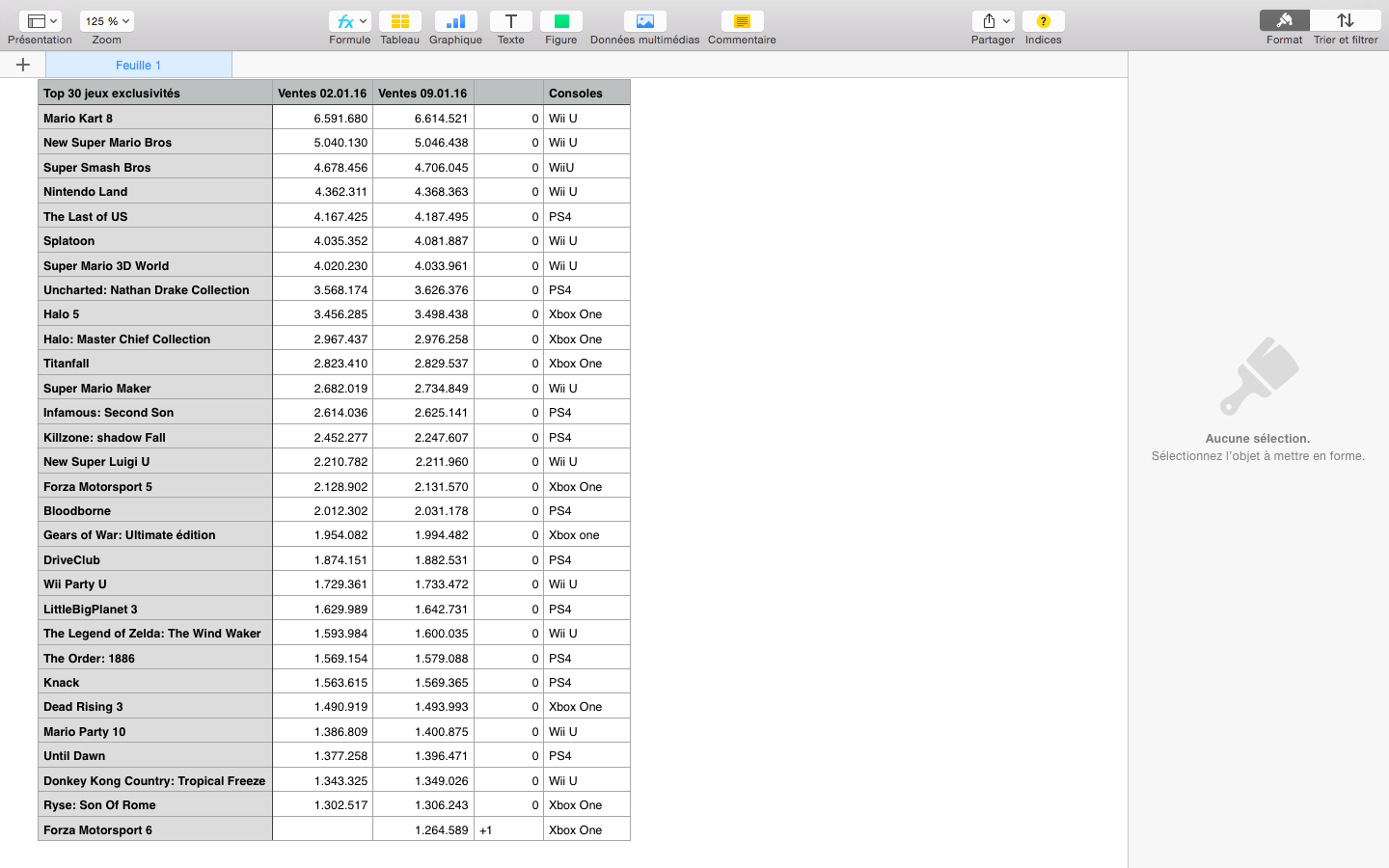The image size is (1389, 868).
Task: Select the Titanfall cell
Action: [x=155, y=363]
